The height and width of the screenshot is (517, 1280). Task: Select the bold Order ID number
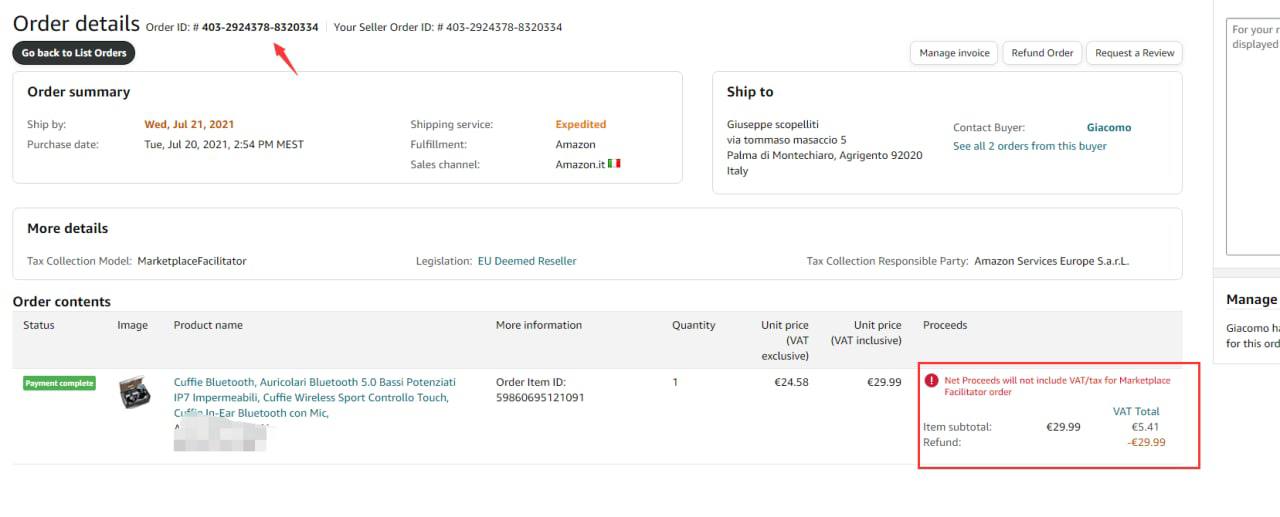point(260,27)
